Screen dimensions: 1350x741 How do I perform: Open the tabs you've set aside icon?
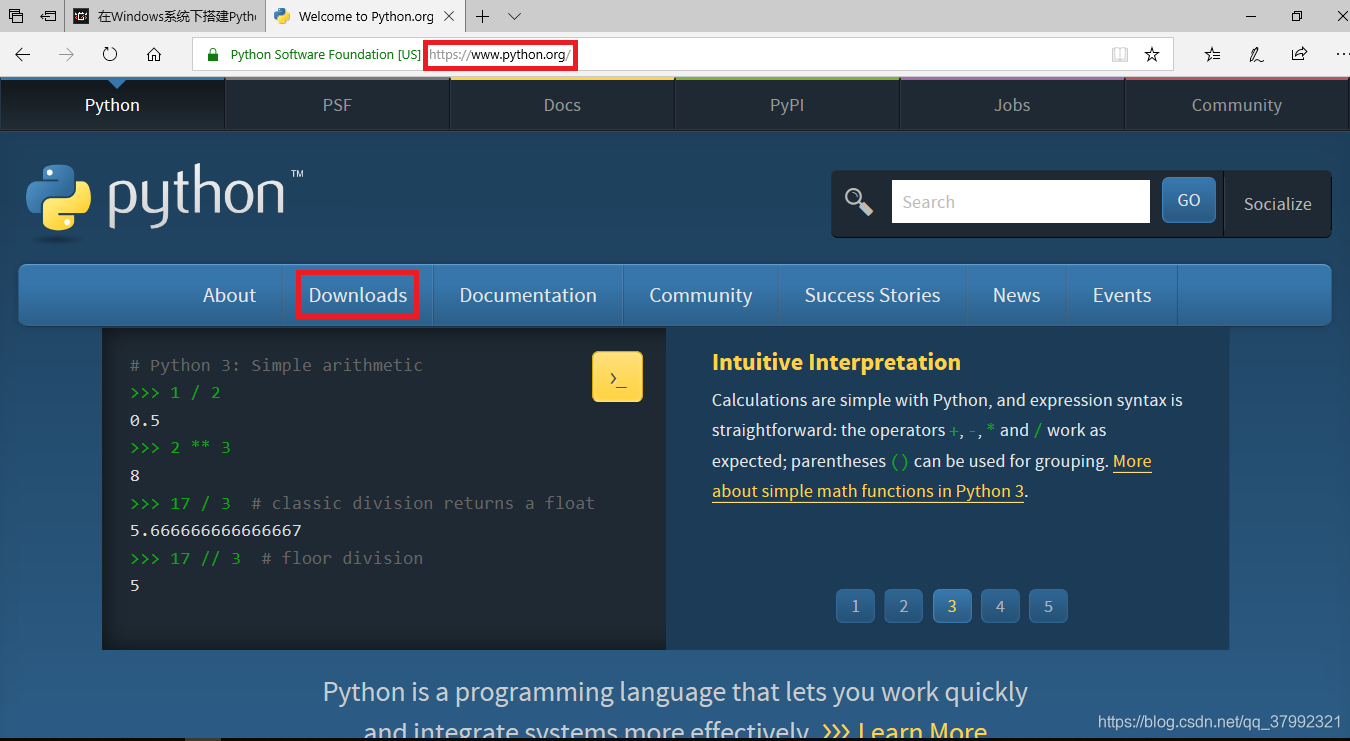16,16
